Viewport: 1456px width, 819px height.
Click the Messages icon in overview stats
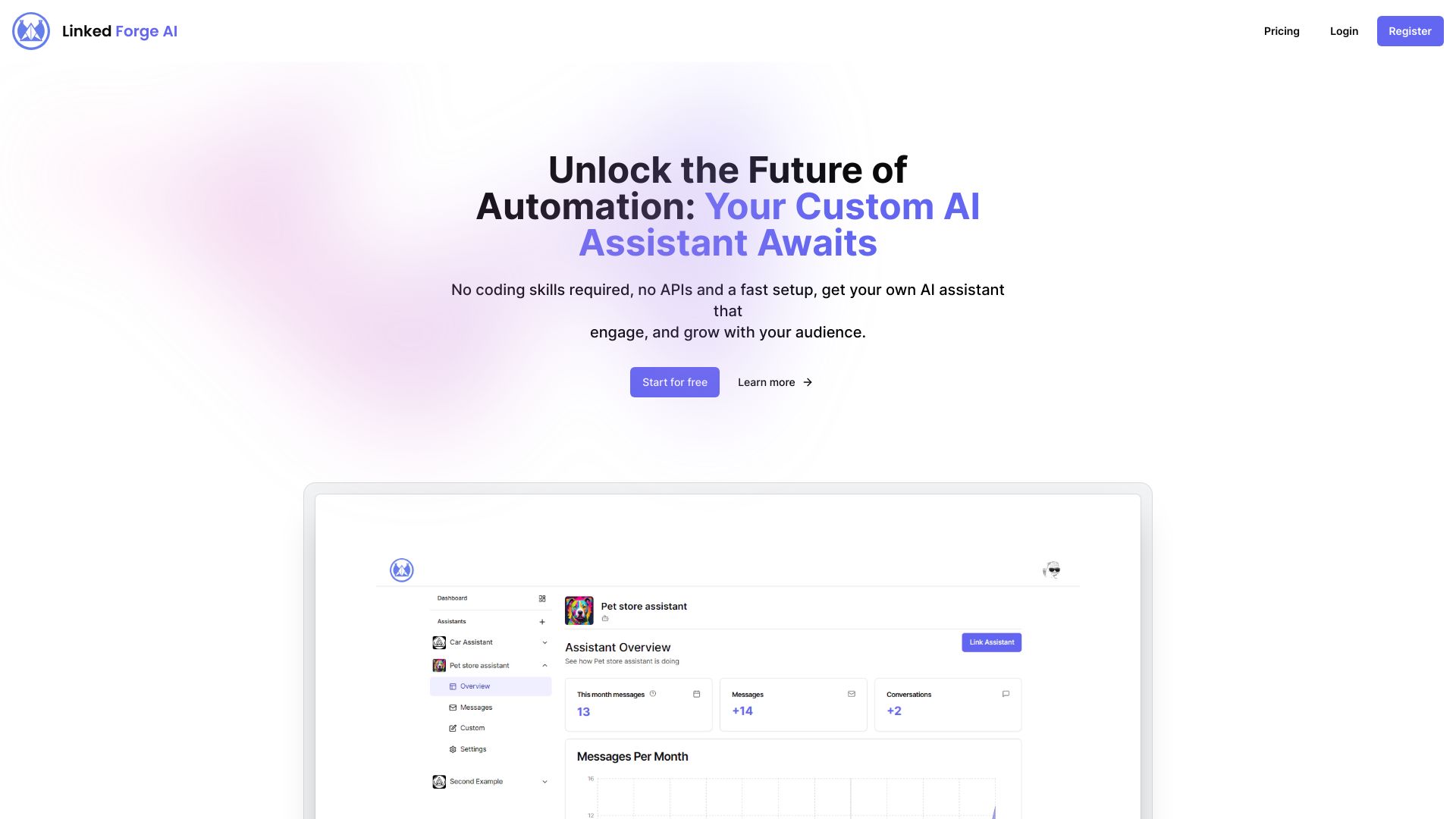[x=850, y=694]
